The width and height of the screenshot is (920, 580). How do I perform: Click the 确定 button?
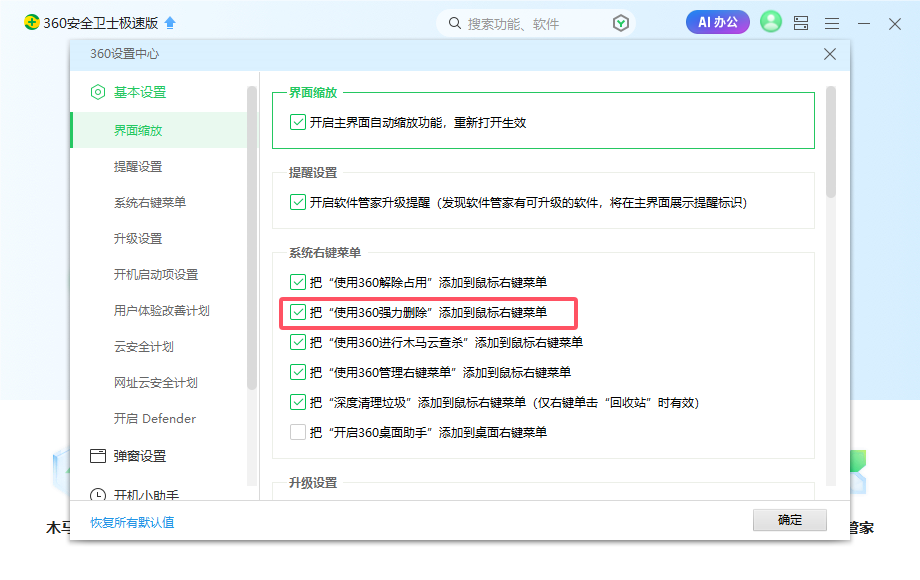(x=790, y=520)
